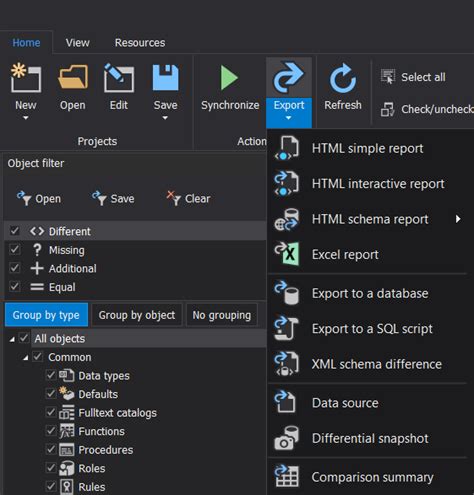Click the Edit project pencil icon
The image size is (474, 495).
(x=119, y=78)
